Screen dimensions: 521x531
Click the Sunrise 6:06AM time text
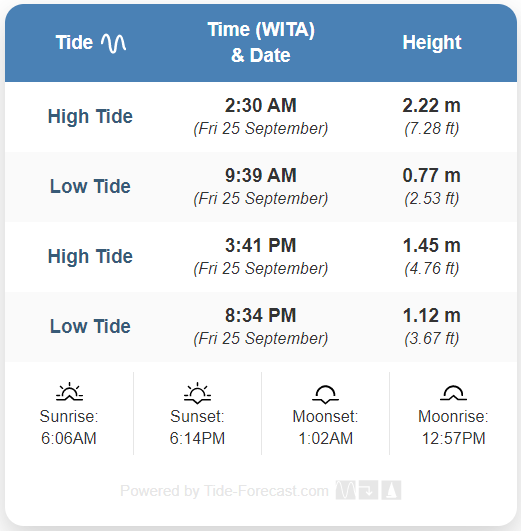click(69, 438)
